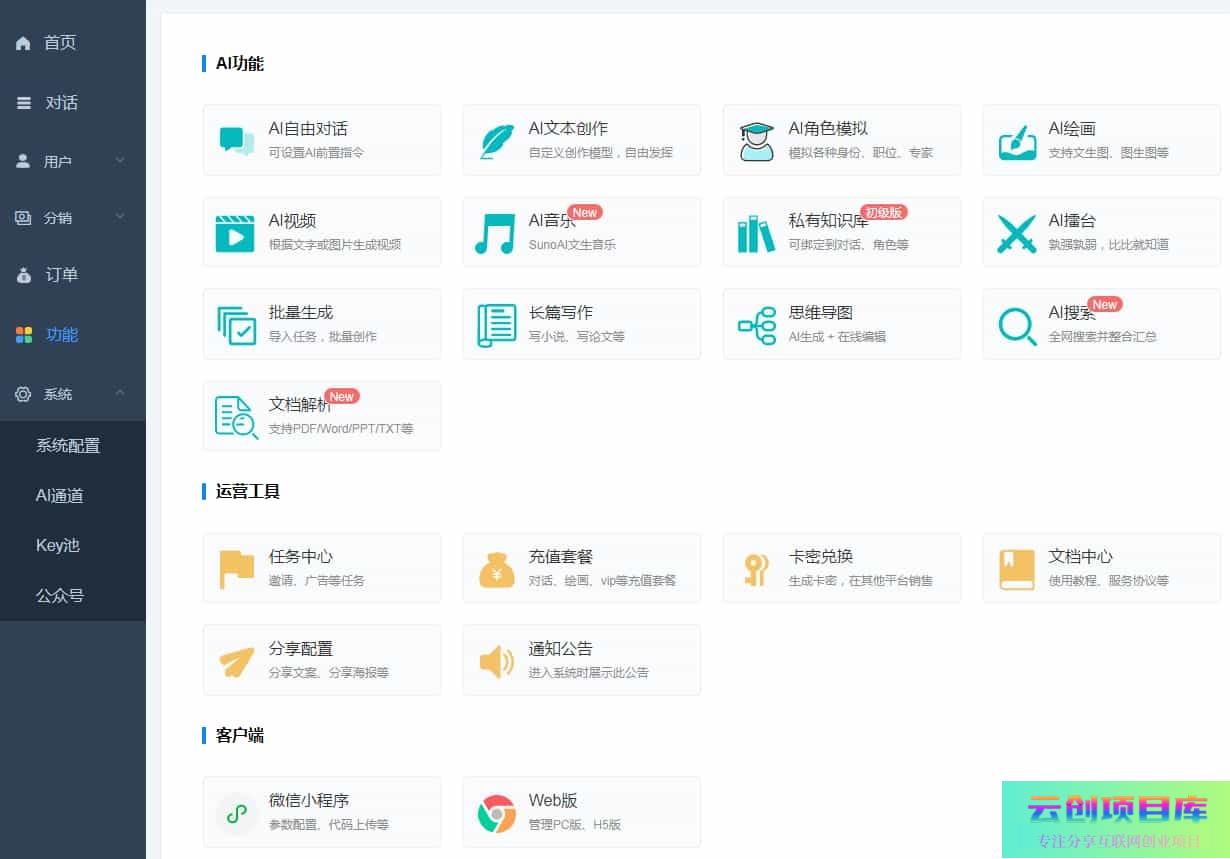Click the 思维导图 mind map icon
Screen dimensions: 1230x859
pos(757,325)
